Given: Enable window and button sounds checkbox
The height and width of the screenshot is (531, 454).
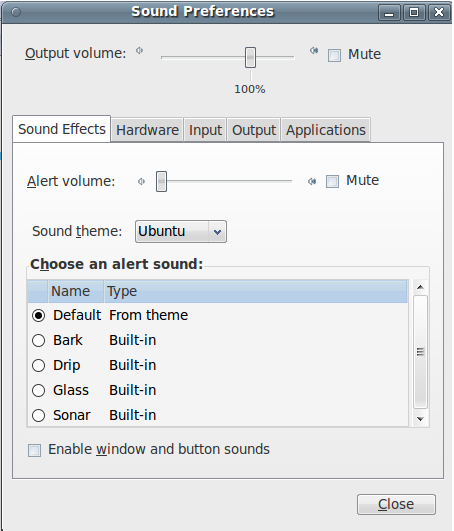Looking at the screenshot, I should 35,451.
